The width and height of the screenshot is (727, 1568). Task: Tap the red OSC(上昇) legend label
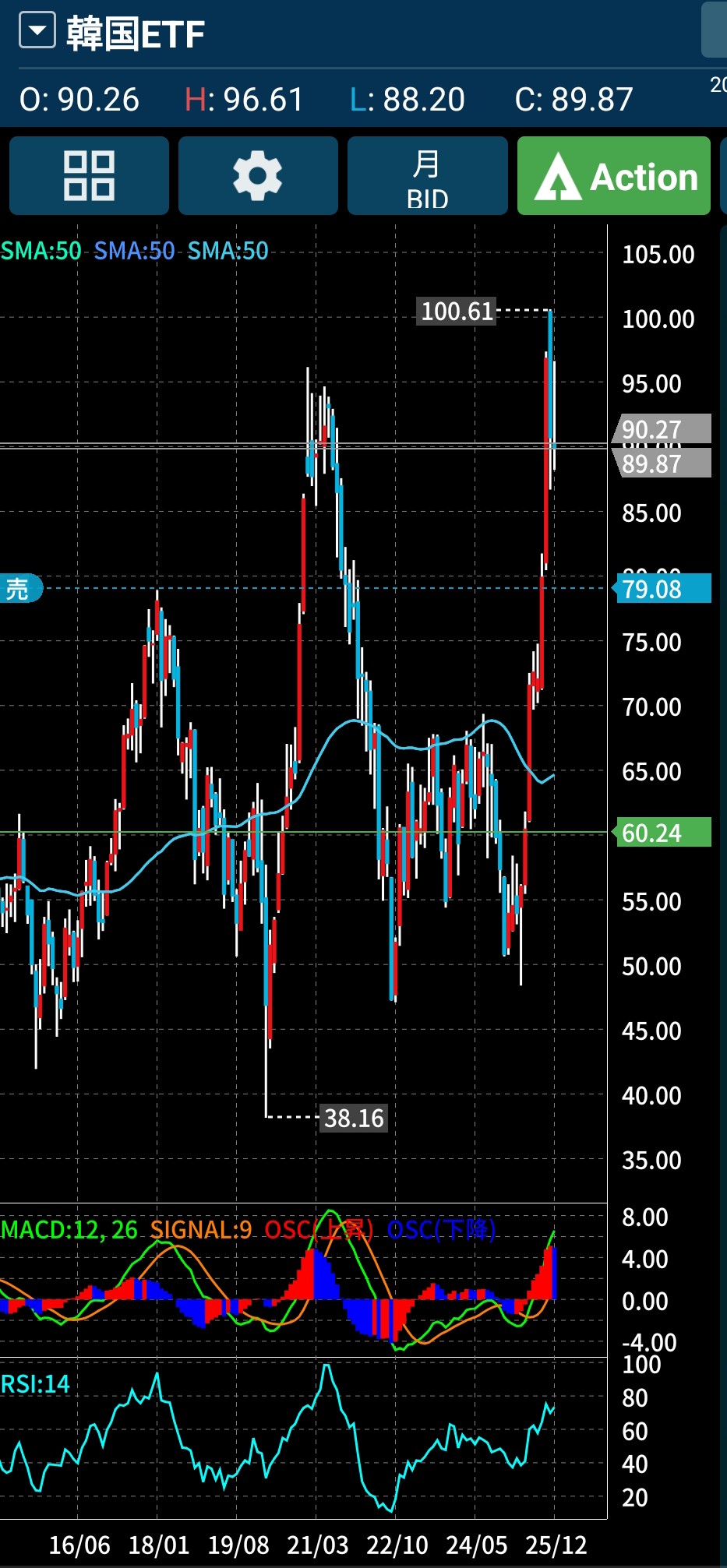(x=319, y=1230)
